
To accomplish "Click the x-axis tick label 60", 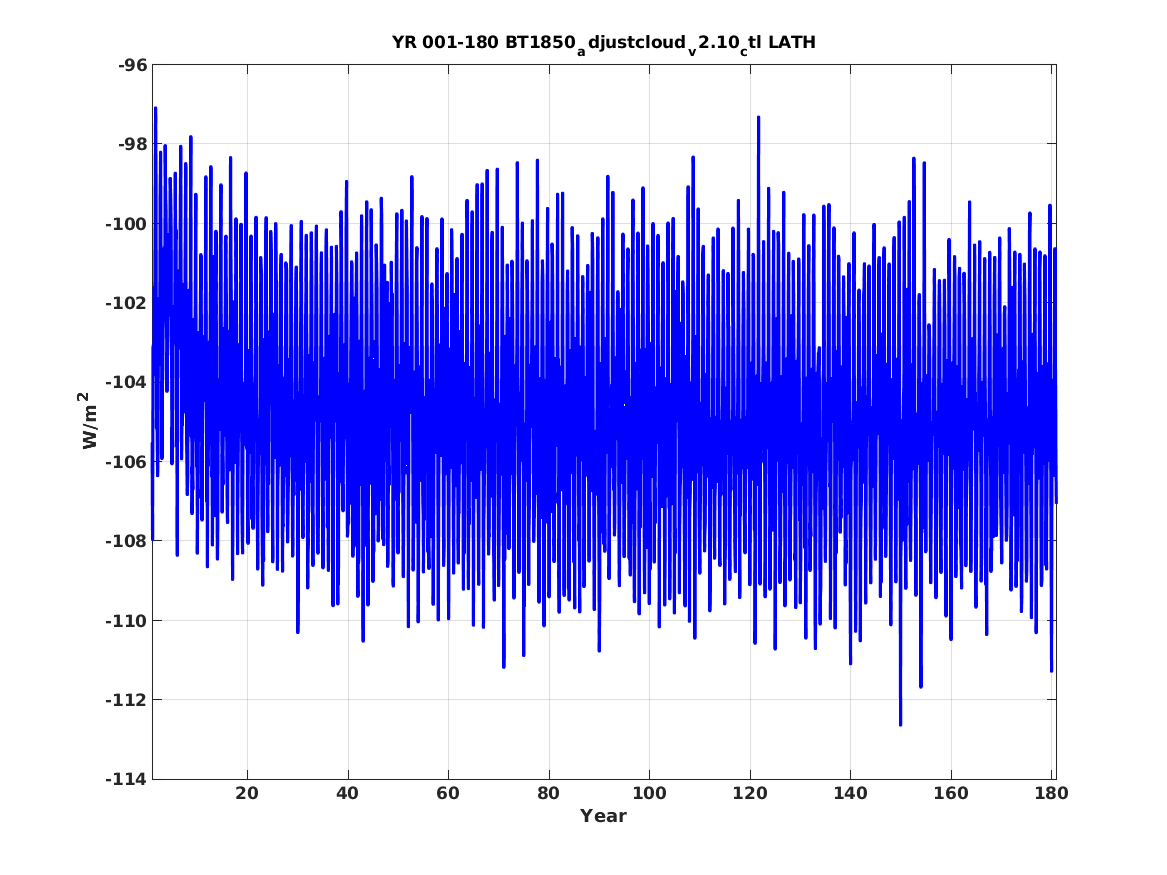I will (448, 793).
